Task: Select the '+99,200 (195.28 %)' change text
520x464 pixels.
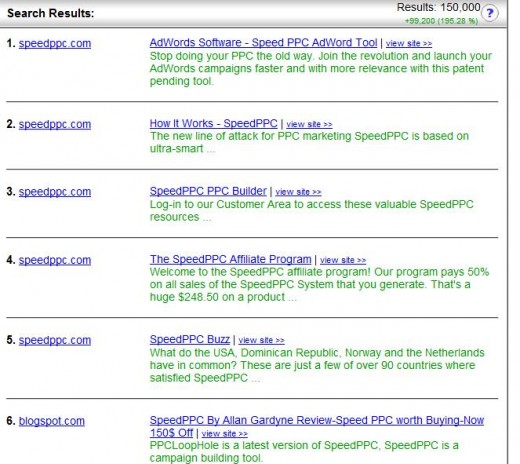Action: [441, 21]
